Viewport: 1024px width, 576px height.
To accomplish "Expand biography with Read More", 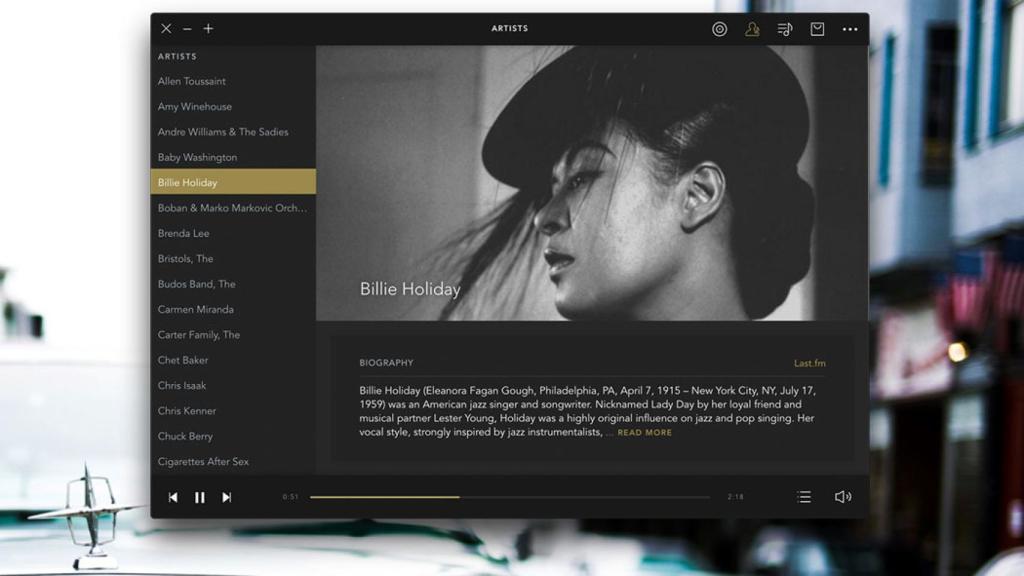I will coord(644,433).
